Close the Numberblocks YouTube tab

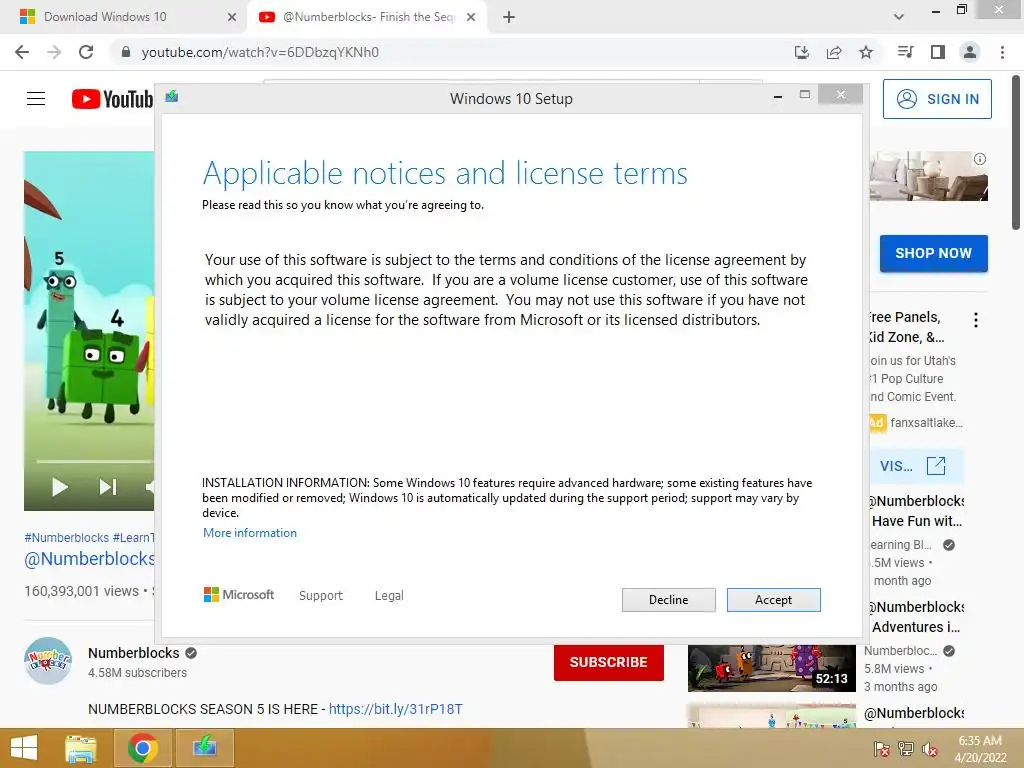tap(471, 17)
